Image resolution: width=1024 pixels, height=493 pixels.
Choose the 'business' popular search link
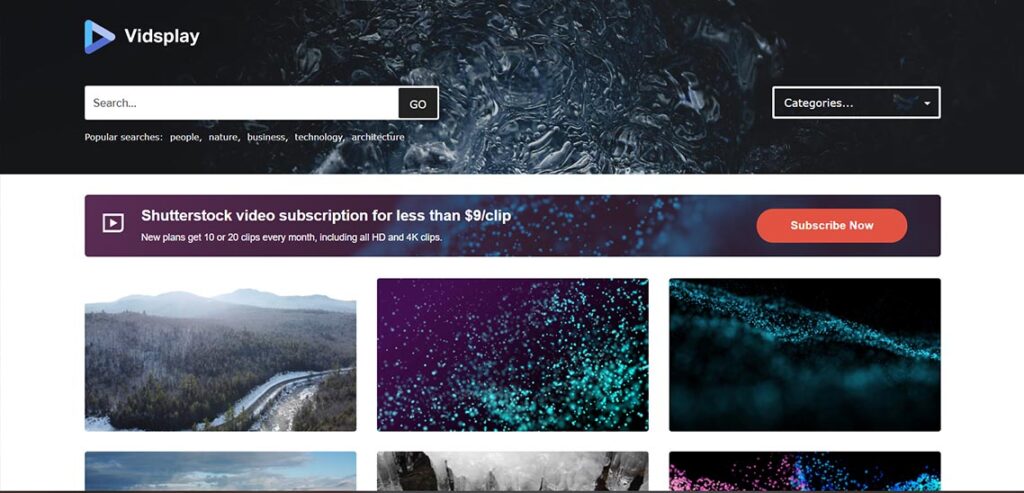(266, 137)
